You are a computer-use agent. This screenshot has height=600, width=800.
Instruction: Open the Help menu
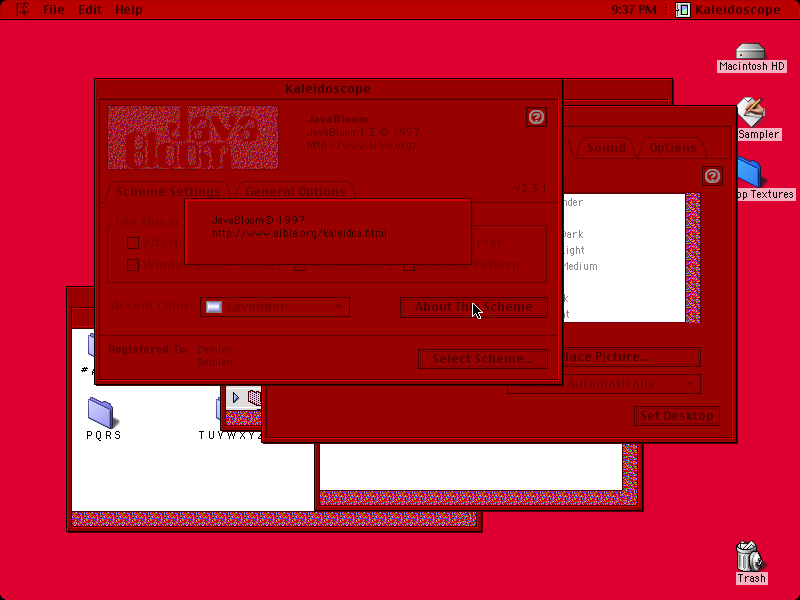click(x=129, y=10)
